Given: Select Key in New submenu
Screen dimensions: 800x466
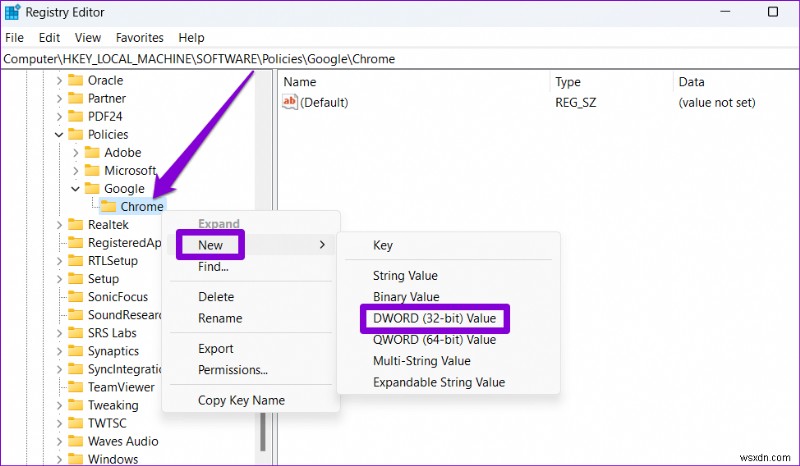Looking at the screenshot, I should point(448,246).
